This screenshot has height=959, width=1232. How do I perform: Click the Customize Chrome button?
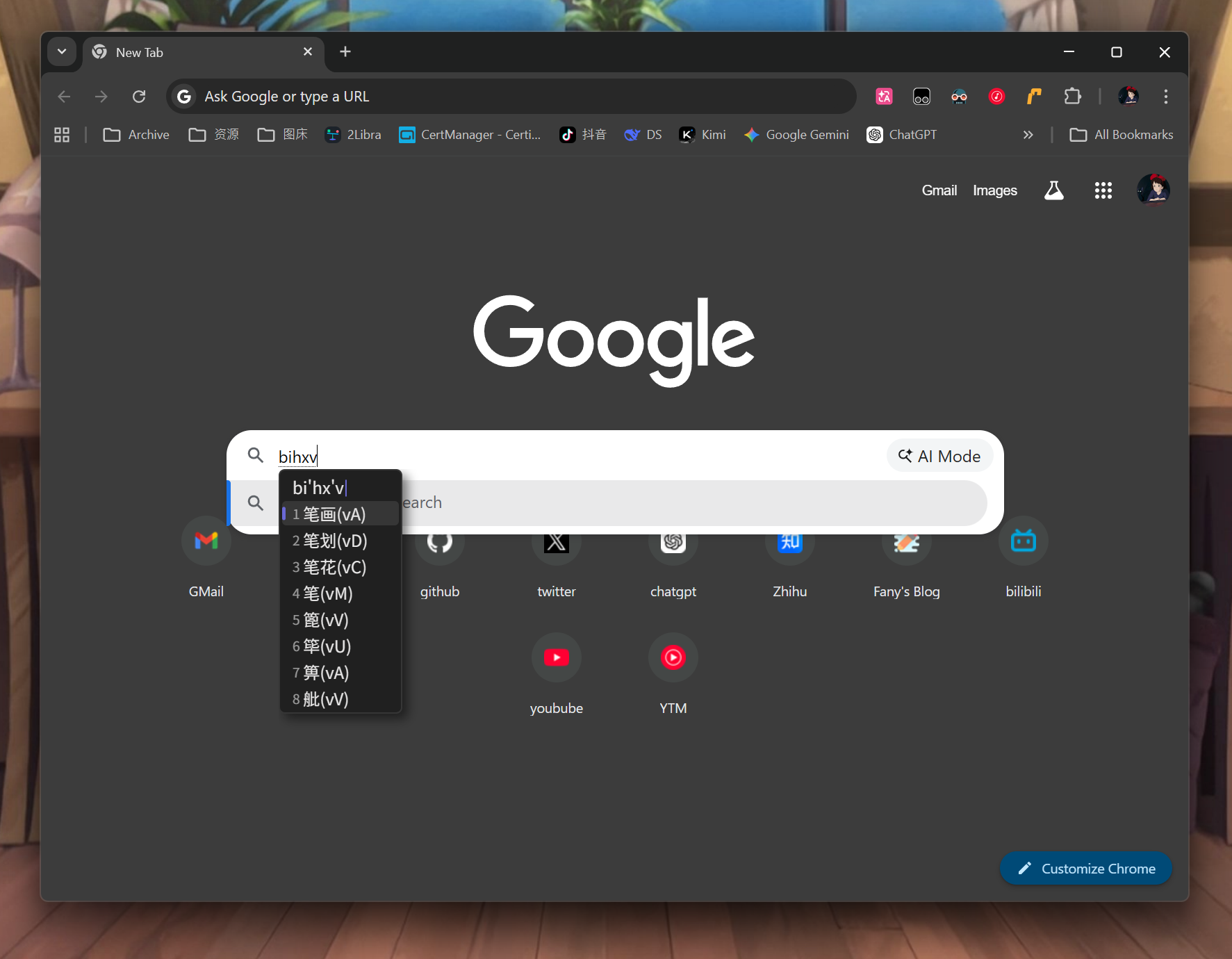(x=1086, y=869)
